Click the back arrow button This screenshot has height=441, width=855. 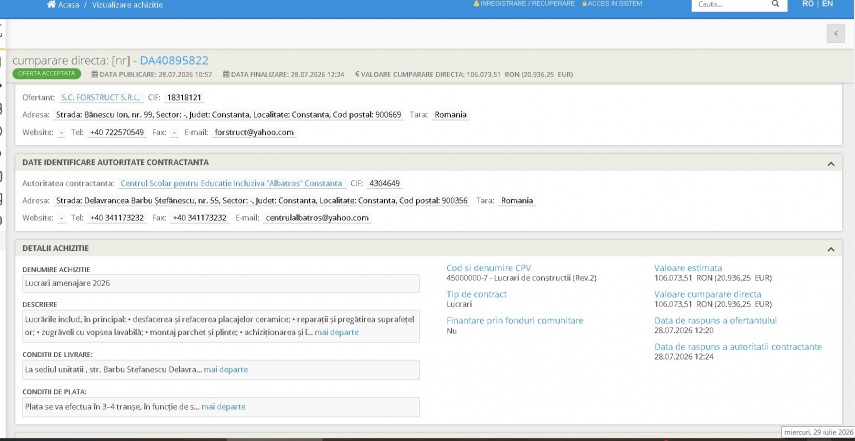point(835,33)
